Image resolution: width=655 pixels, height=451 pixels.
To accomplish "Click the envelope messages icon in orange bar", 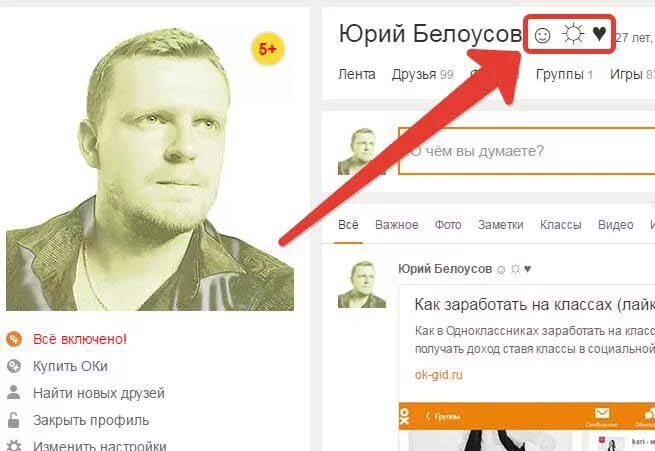I will [602, 414].
